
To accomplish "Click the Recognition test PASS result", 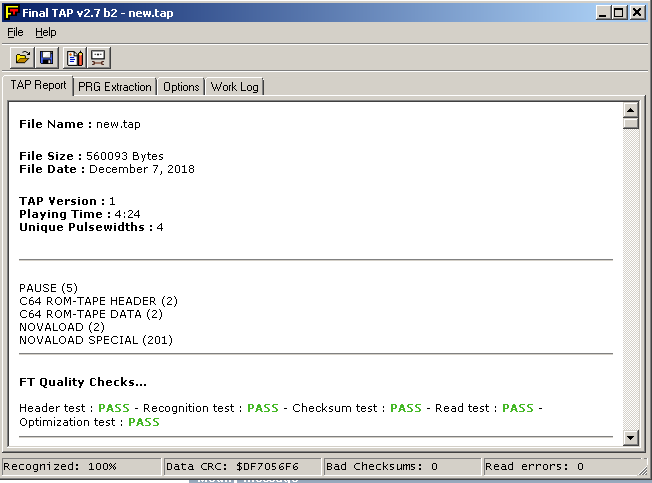I will coord(262,408).
